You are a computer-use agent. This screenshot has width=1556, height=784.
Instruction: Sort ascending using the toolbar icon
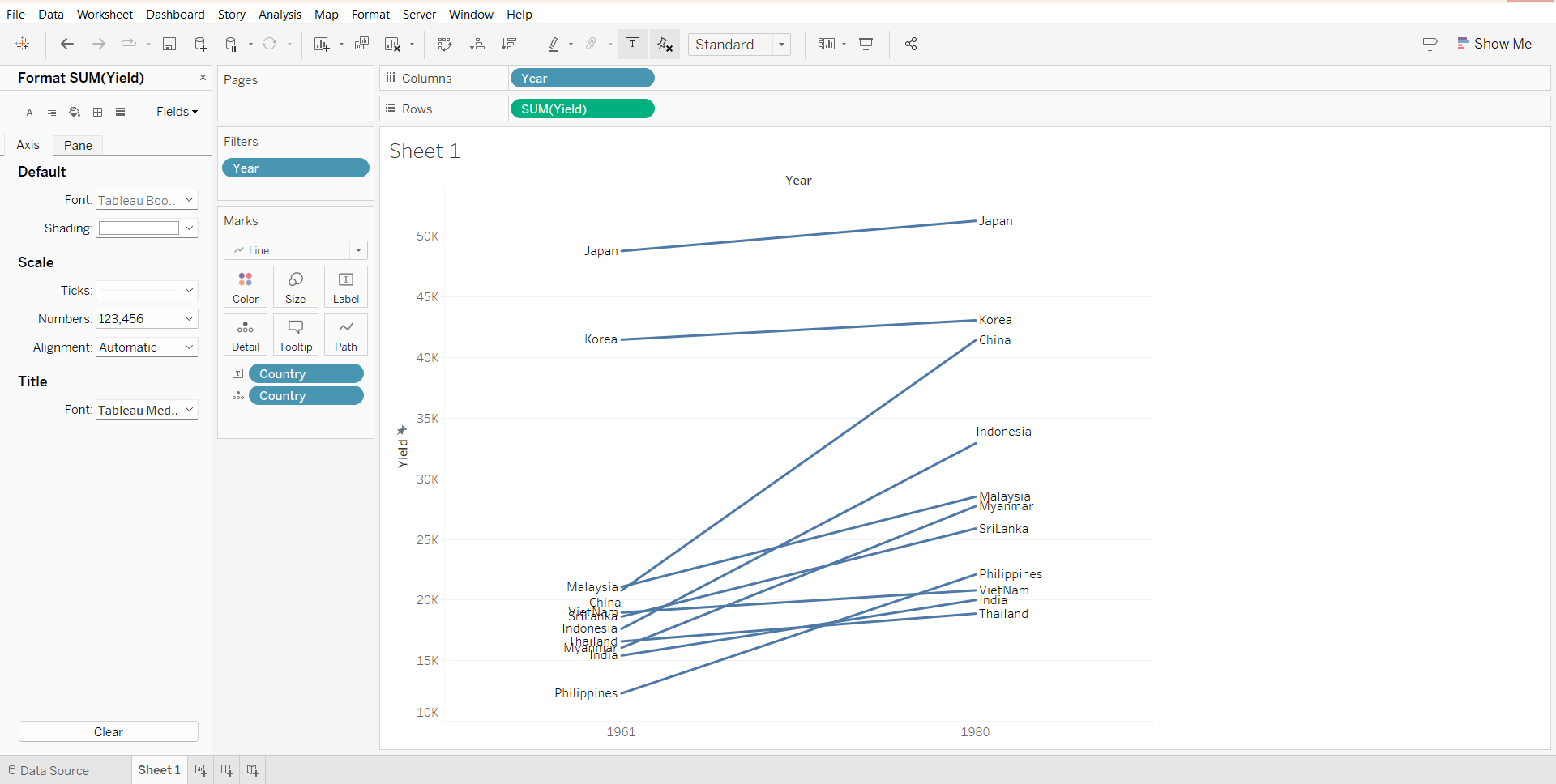[477, 45]
